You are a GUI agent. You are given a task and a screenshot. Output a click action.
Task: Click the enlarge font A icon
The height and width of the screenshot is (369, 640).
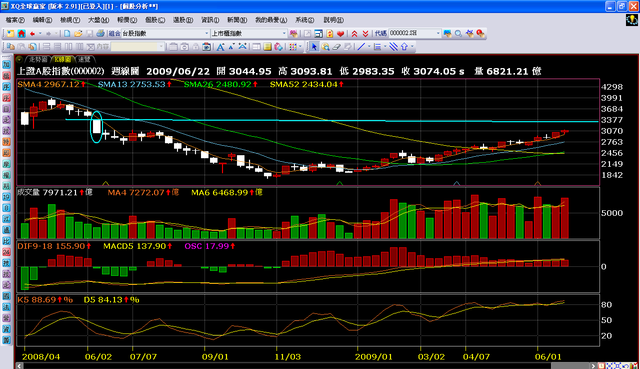tap(220, 47)
